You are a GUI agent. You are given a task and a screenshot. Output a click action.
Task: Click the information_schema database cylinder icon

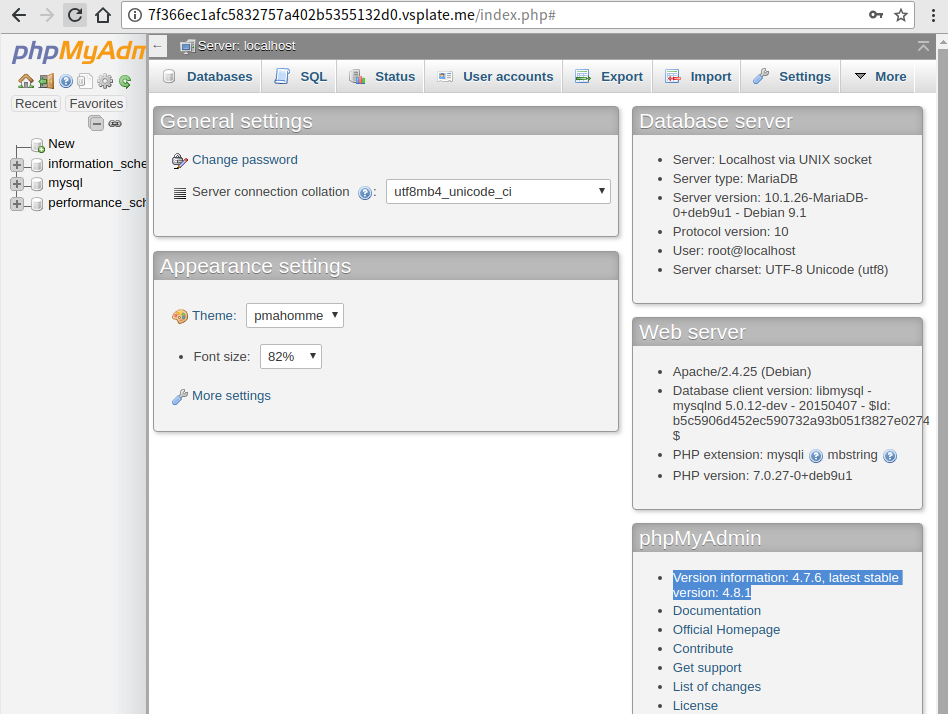click(x=36, y=164)
